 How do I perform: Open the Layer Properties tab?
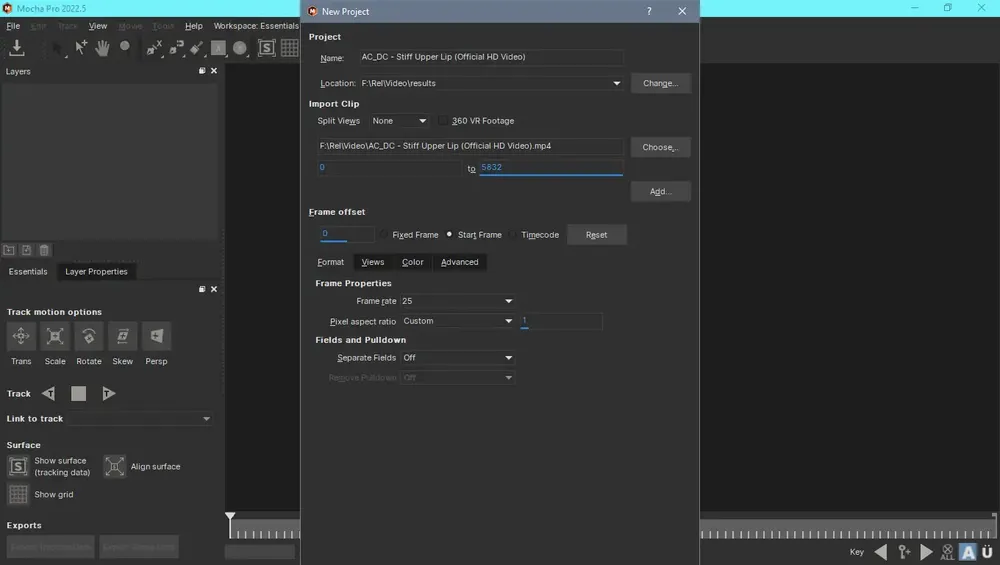point(96,272)
